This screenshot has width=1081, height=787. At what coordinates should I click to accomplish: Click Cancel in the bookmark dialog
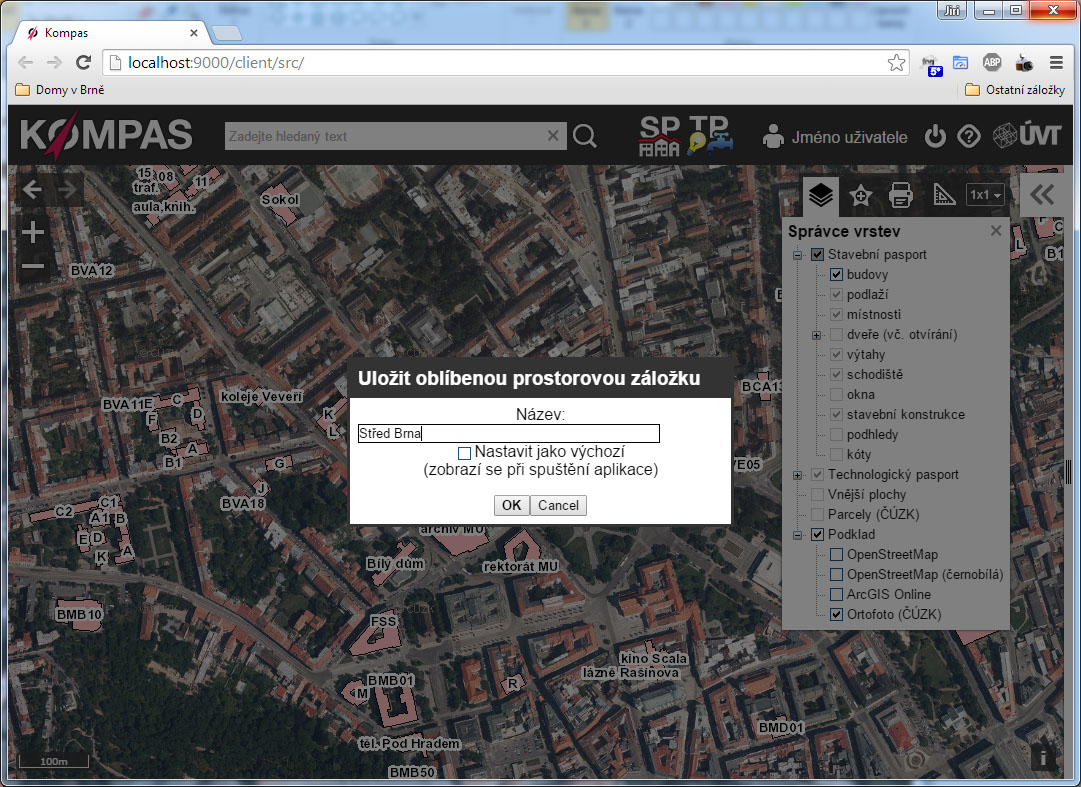558,505
